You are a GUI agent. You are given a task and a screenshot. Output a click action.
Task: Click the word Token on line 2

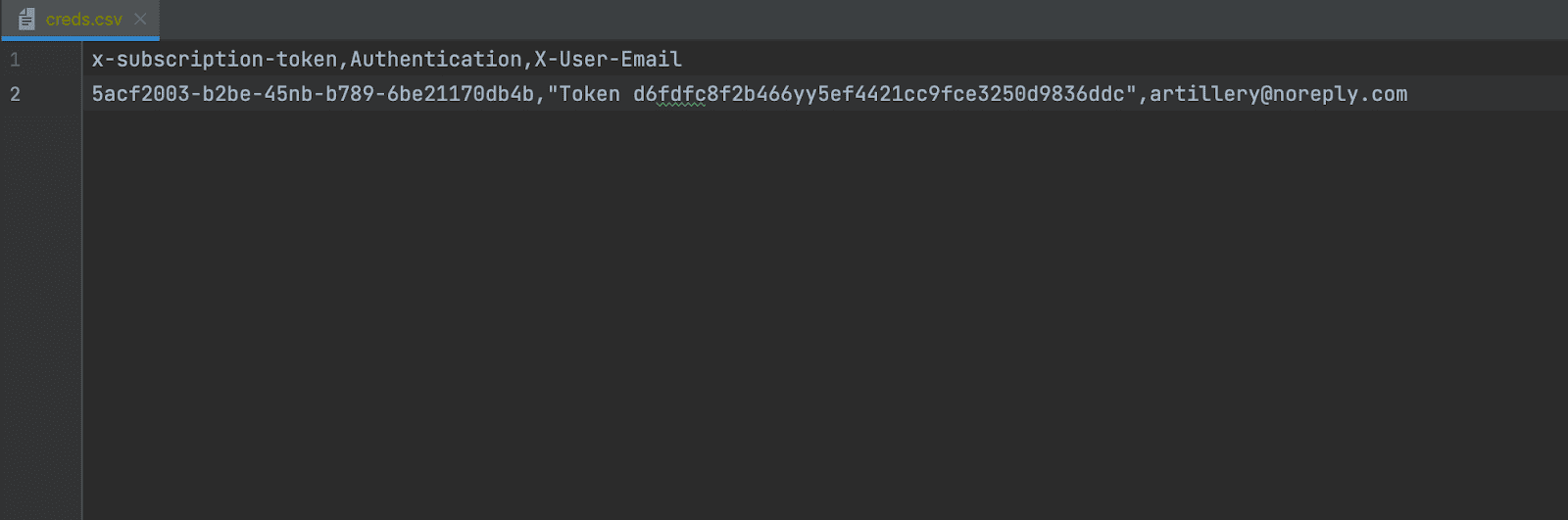pos(589,94)
